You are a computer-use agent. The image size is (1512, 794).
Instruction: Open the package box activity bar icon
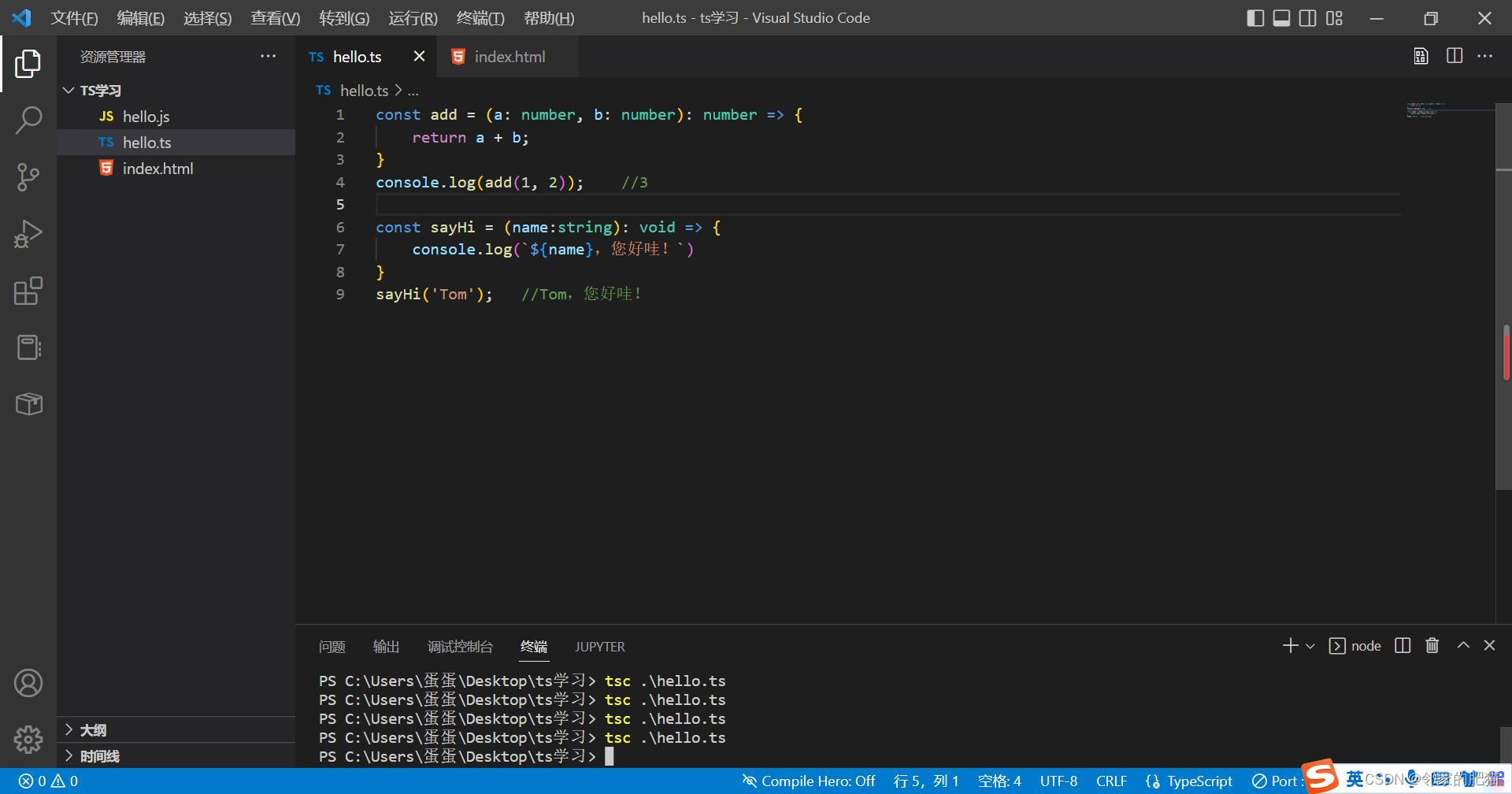(28, 404)
